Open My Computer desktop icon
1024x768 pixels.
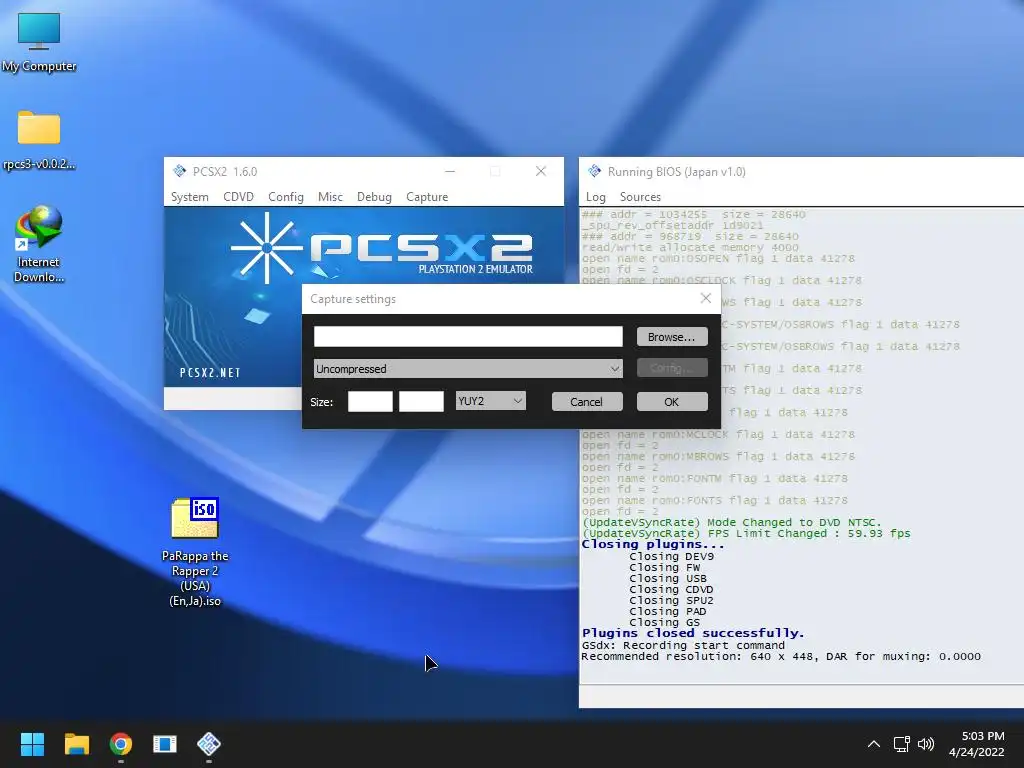(x=39, y=42)
